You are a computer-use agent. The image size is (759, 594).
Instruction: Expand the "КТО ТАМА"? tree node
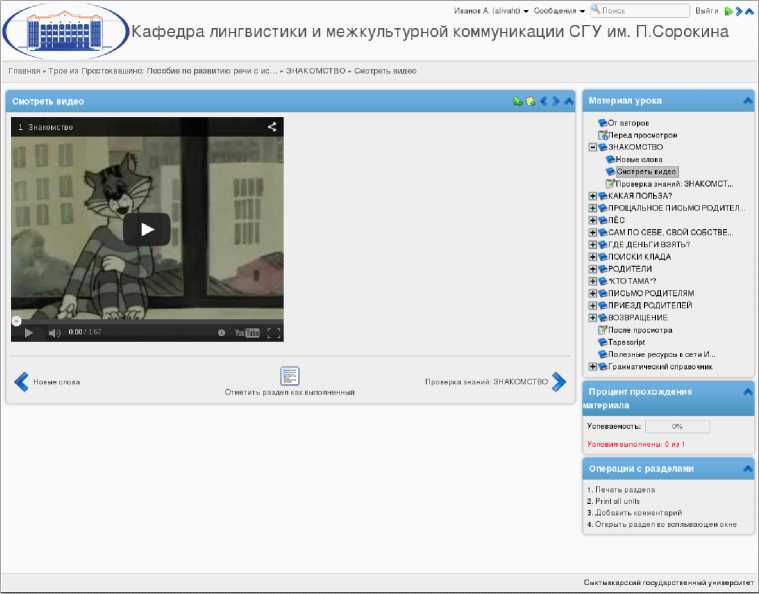pos(592,281)
